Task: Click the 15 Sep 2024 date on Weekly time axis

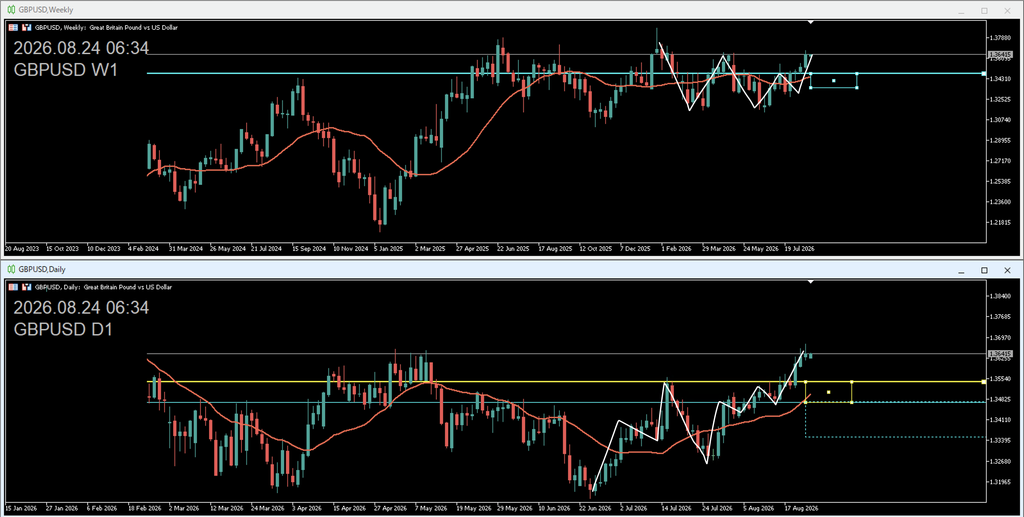Action: [x=309, y=249]
